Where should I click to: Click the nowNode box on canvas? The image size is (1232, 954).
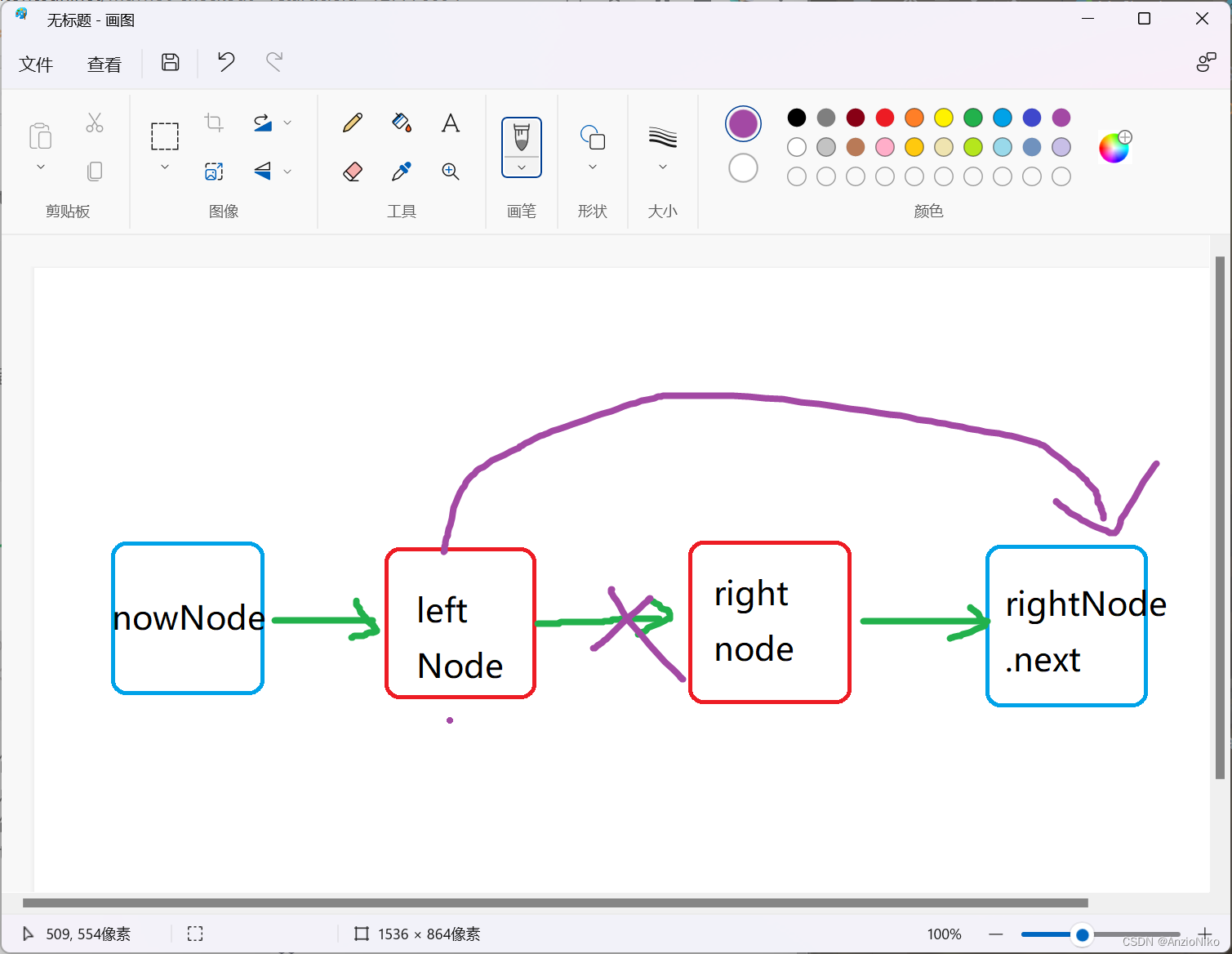click(188, 618)
